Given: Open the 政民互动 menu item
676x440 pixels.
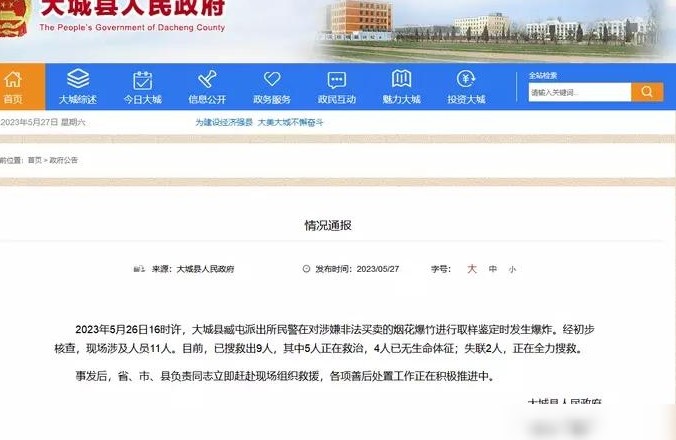Looking at the screenshot, I should (x=337, y=100).
